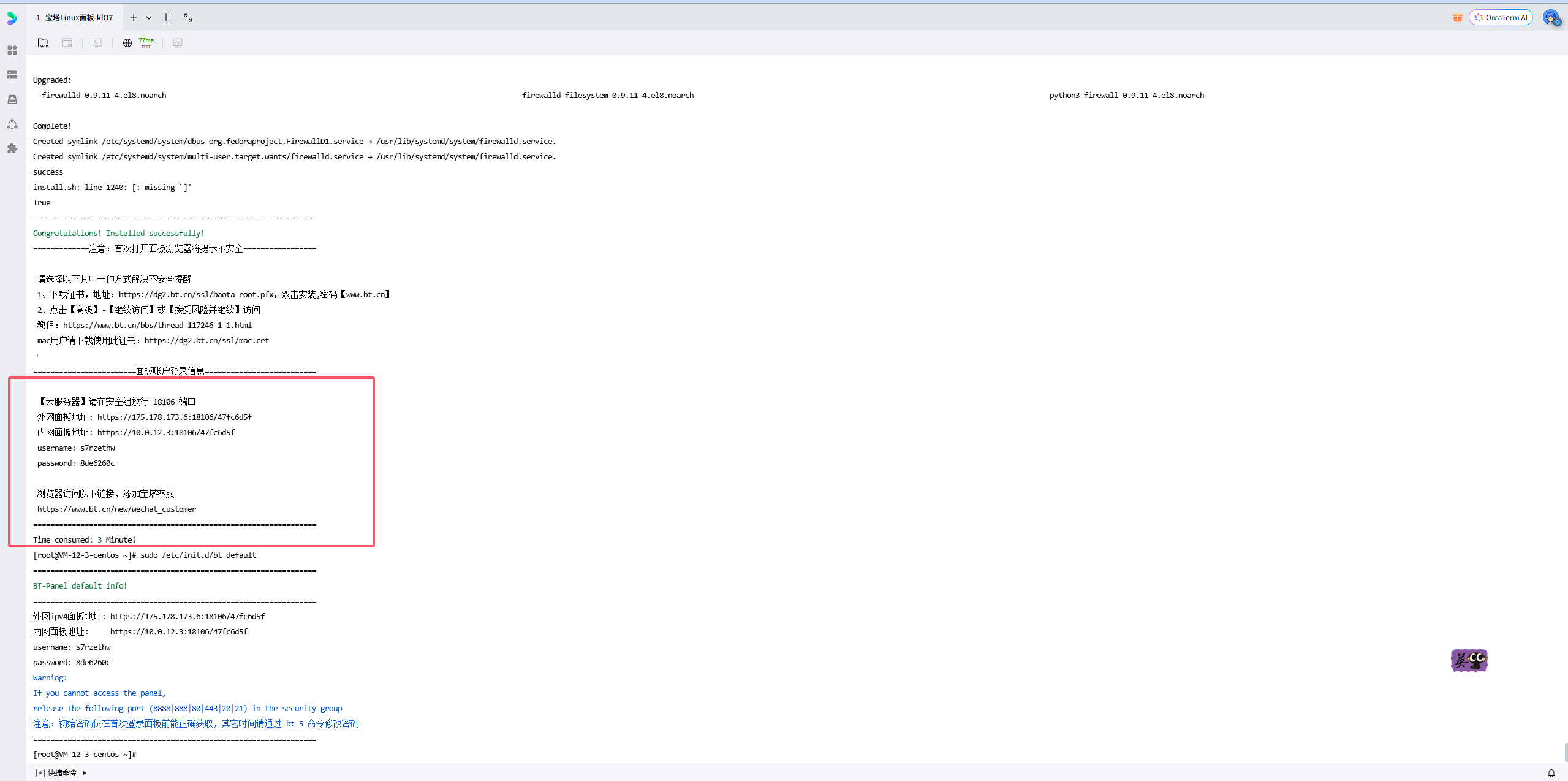Image resolution: width=1568 pixels, height=781 pixels.
Task: Expand the 快捷命令 quick commands panel
Action: pos(61,772)
